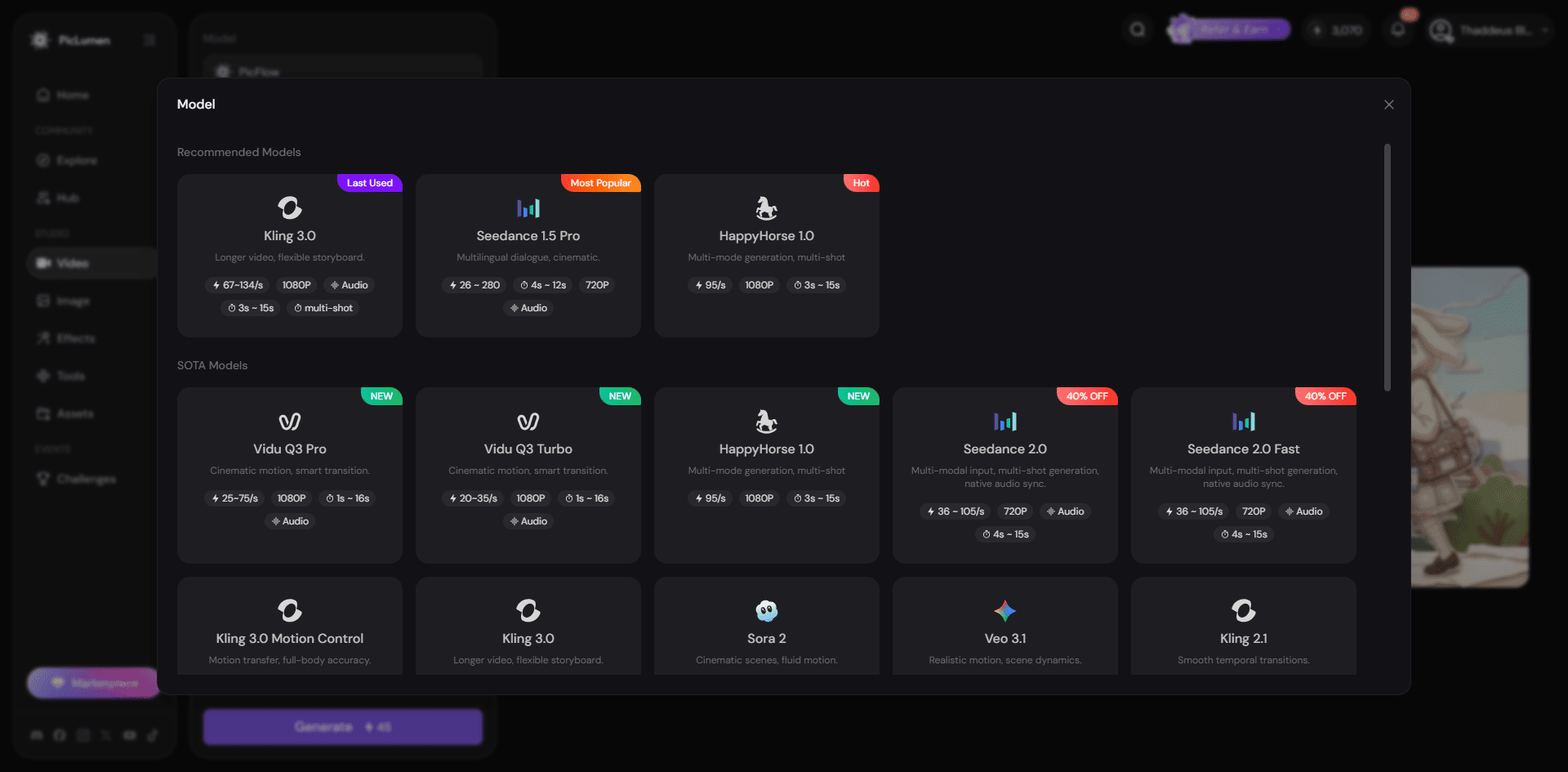Image resolution: width=1568 pixels, height=772 pixels.
Task: Open Video in sidebar
Action: click(x=92, y=263)
